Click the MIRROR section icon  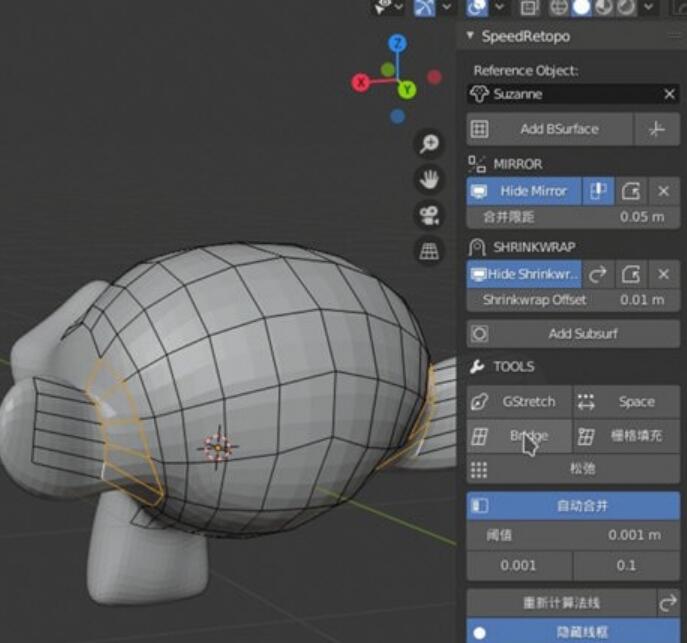[x=477, y=164]
